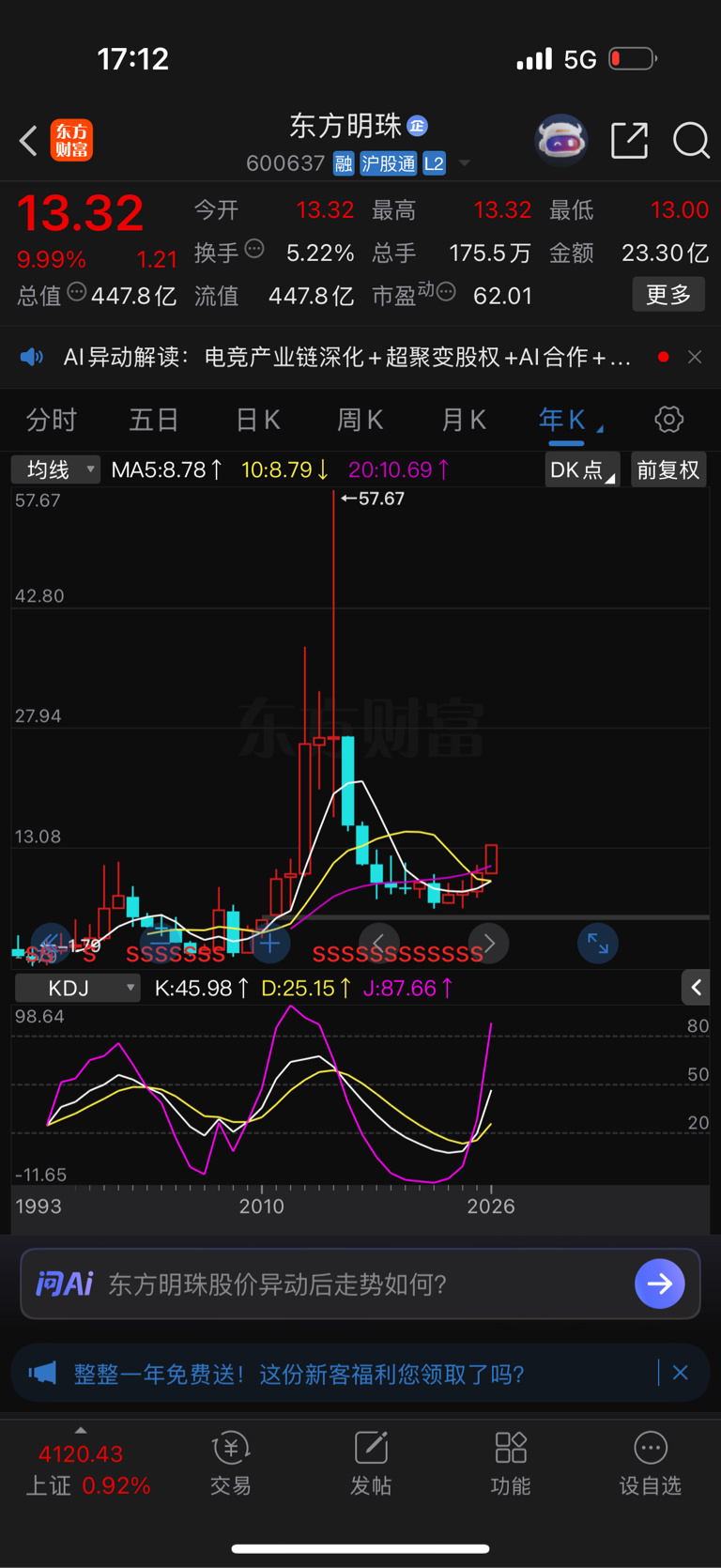Tap the 总值 info icon
The height and width of the screenshot is (1568, 721).
coord(77,292)
